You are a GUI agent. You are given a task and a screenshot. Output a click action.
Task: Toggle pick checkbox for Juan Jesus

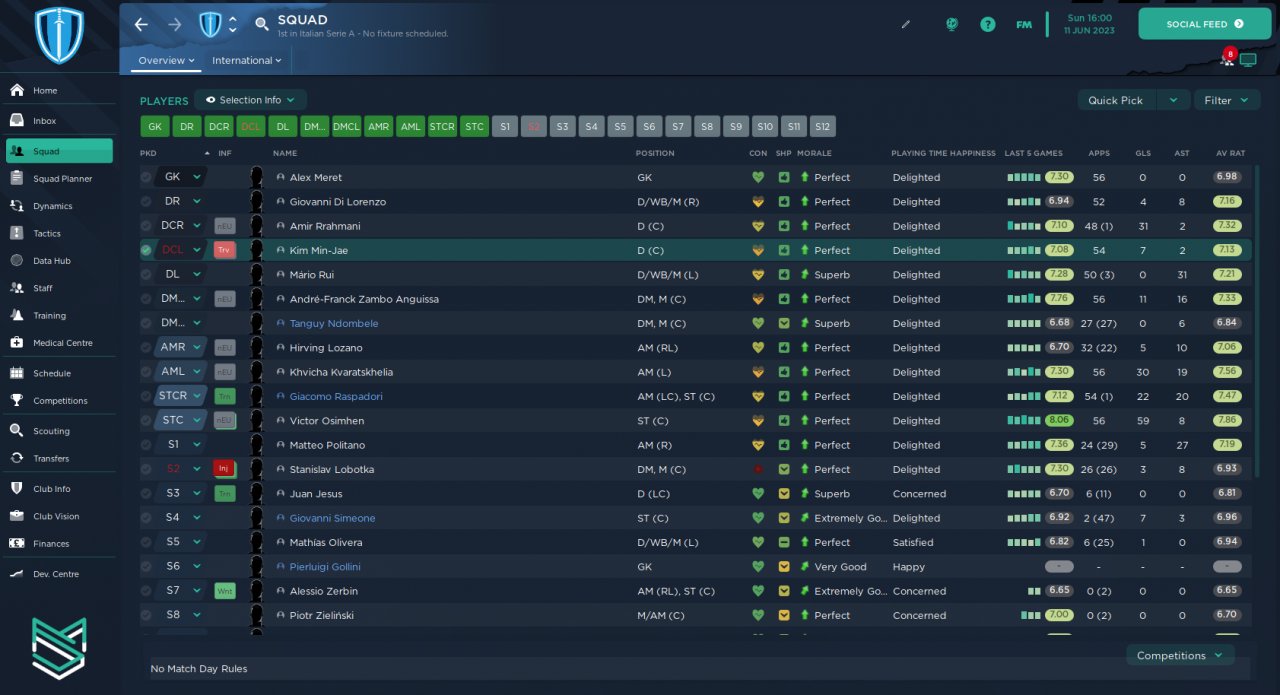pyautogui.click(x=147, y=493)
